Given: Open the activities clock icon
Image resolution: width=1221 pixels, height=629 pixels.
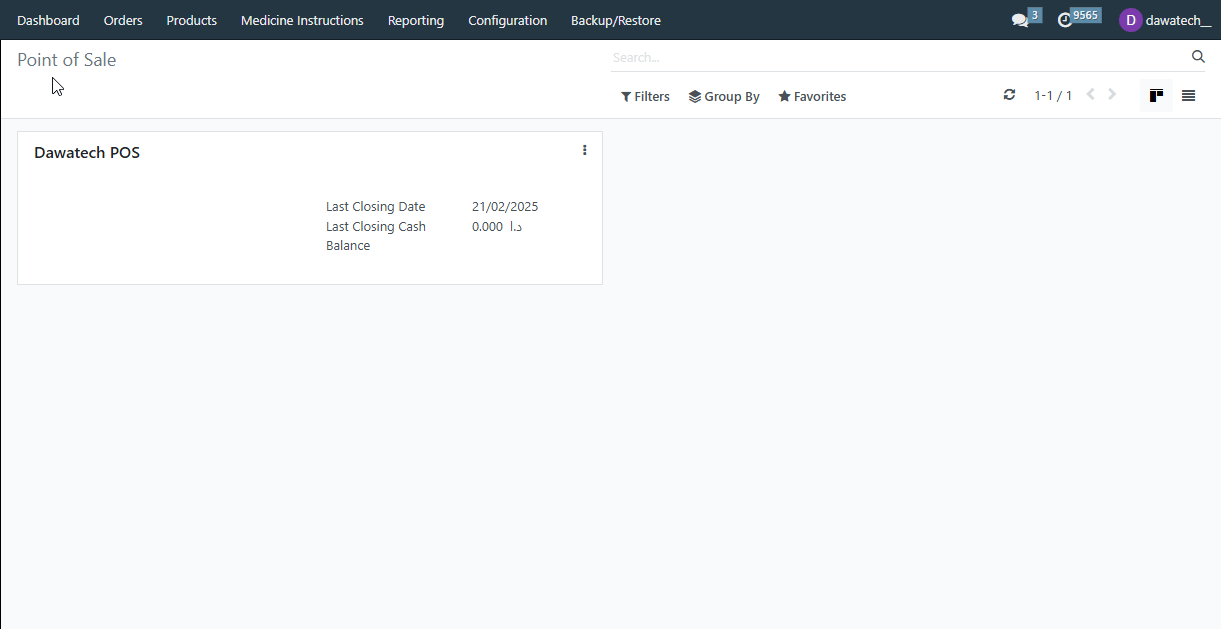Looking at the screenshot, I should [x=1065, y=20].
